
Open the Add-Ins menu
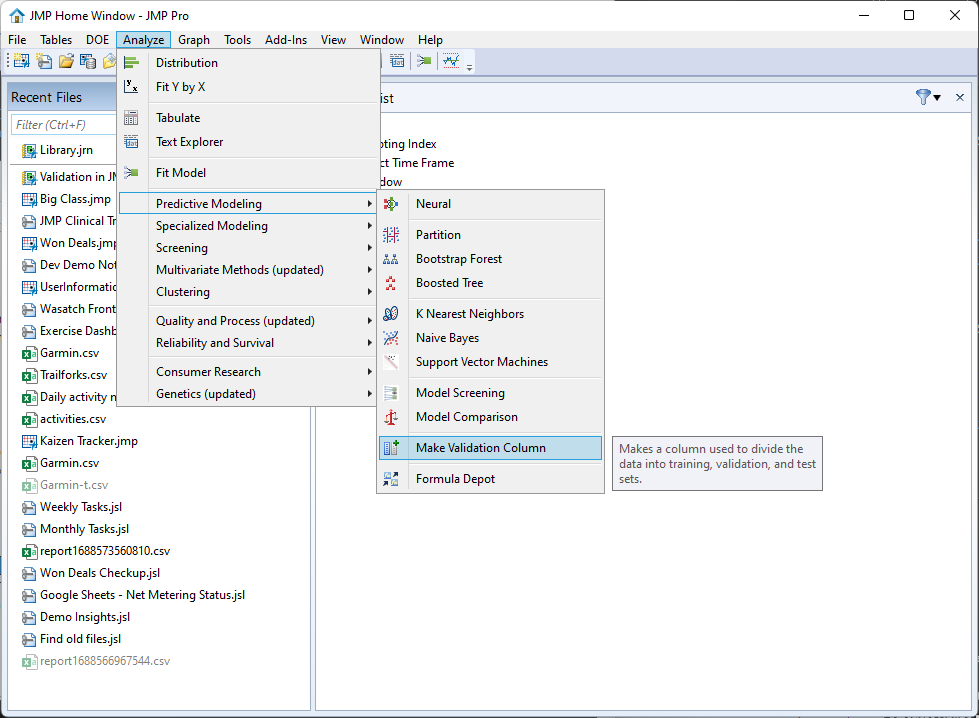[x=286, y=40]
